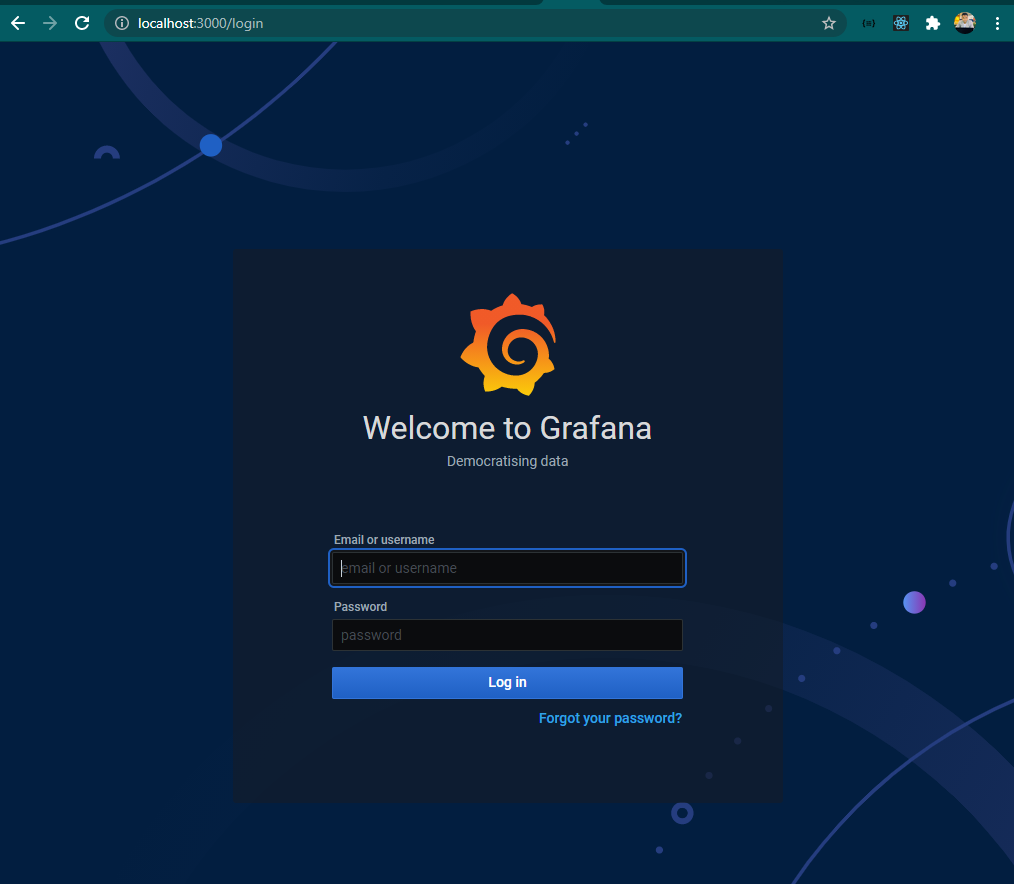This screenshot has width=1014, height=884.
Task: Click the Grafana logo
Action: click(x=508, y=344)
